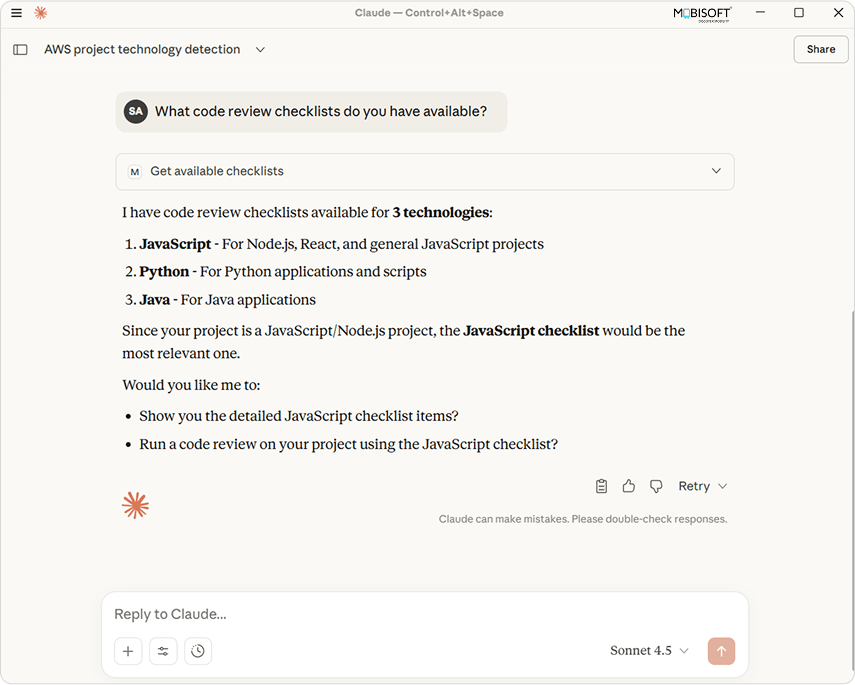Open the Sonnet 4.5 model selector
This screenshot has width=855, height=685.
649,651
